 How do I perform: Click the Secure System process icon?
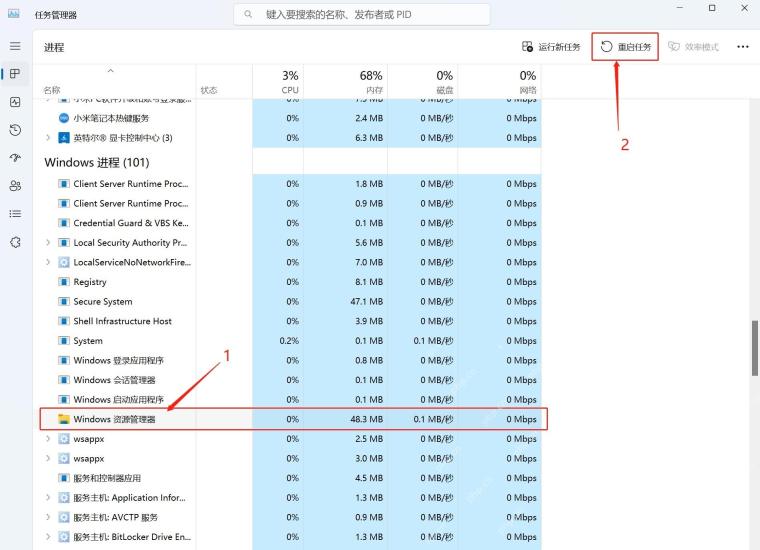[63, 301]
